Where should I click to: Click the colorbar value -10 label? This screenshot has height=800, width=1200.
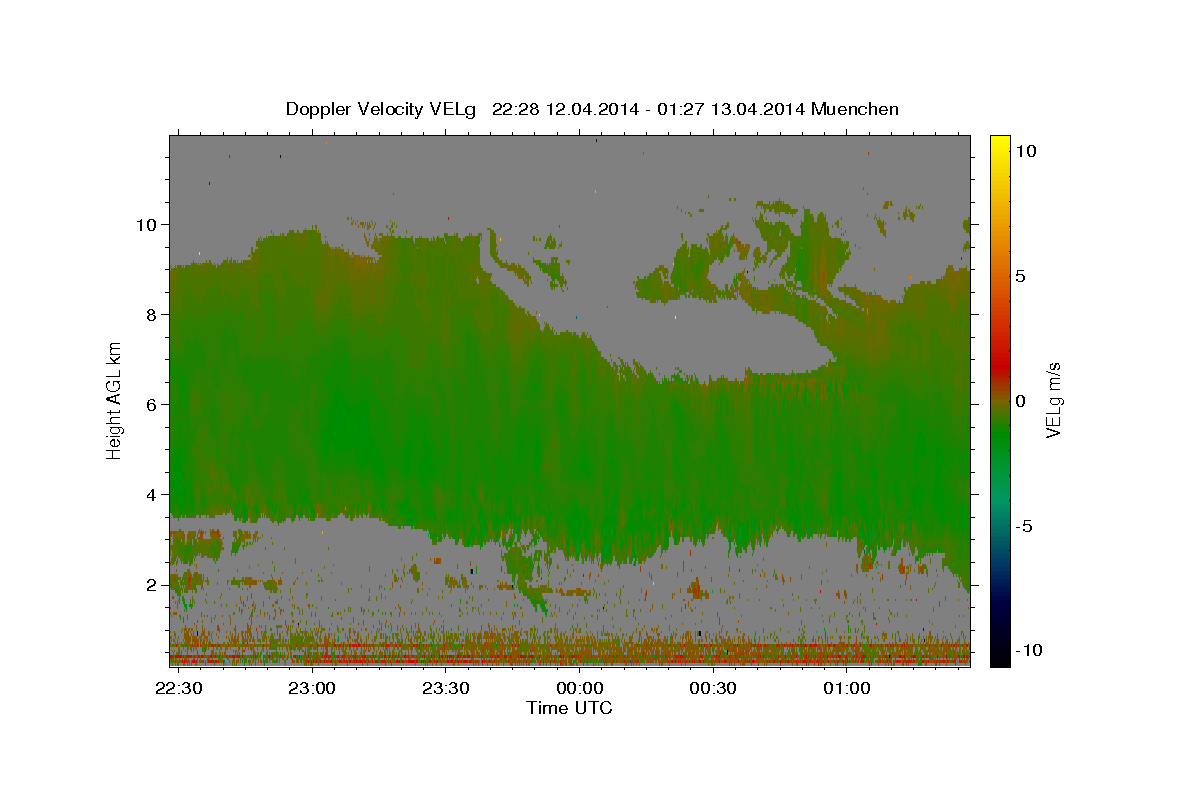click(x=1028, y=650)
